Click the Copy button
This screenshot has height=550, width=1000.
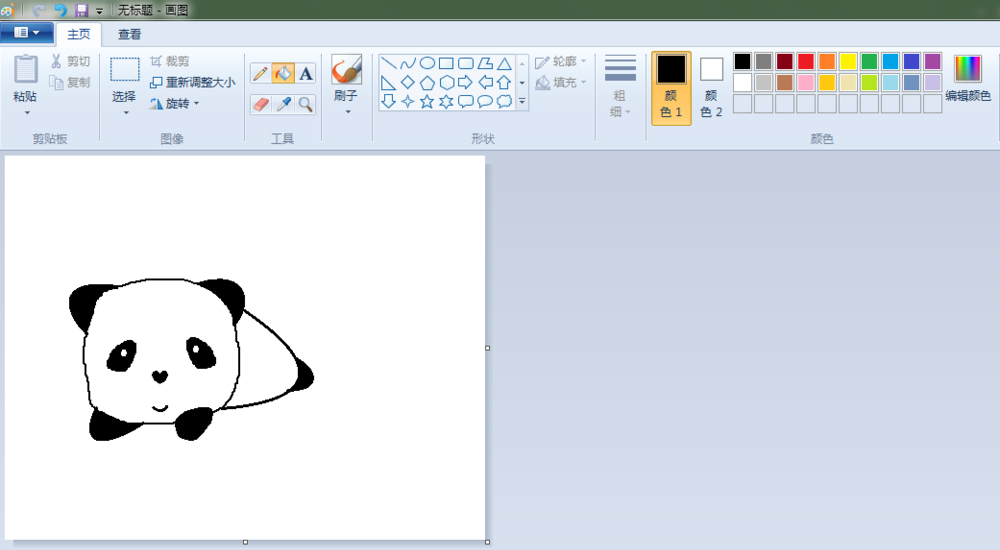(x=71, y=82)
